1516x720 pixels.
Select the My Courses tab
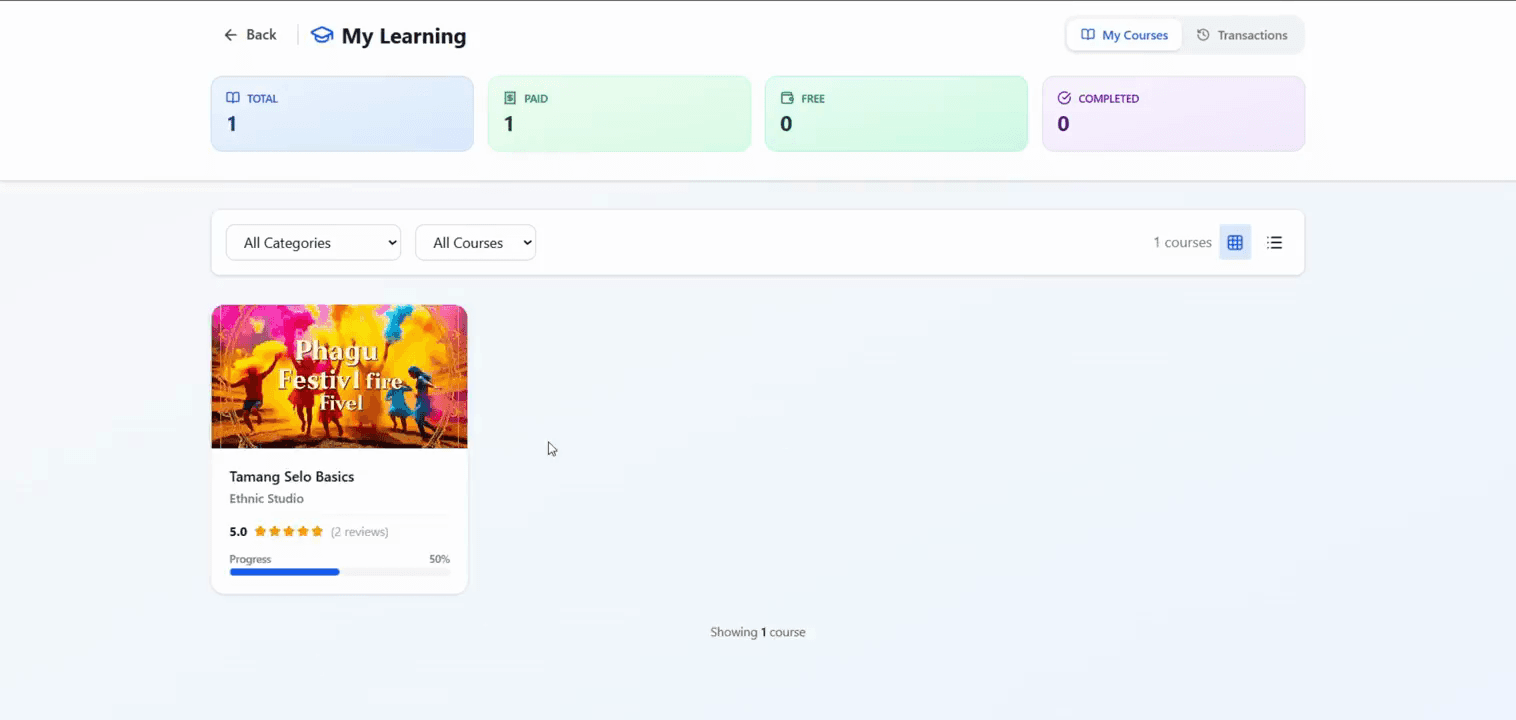(1124, 35)
